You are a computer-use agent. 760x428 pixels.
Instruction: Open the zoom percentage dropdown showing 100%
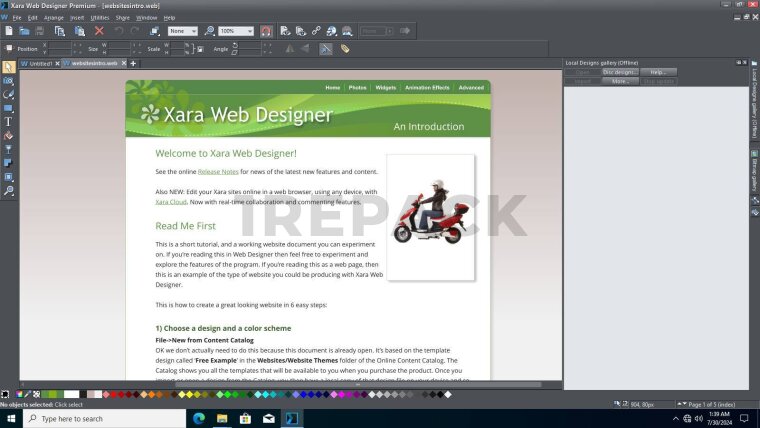(x=236, y=31)
